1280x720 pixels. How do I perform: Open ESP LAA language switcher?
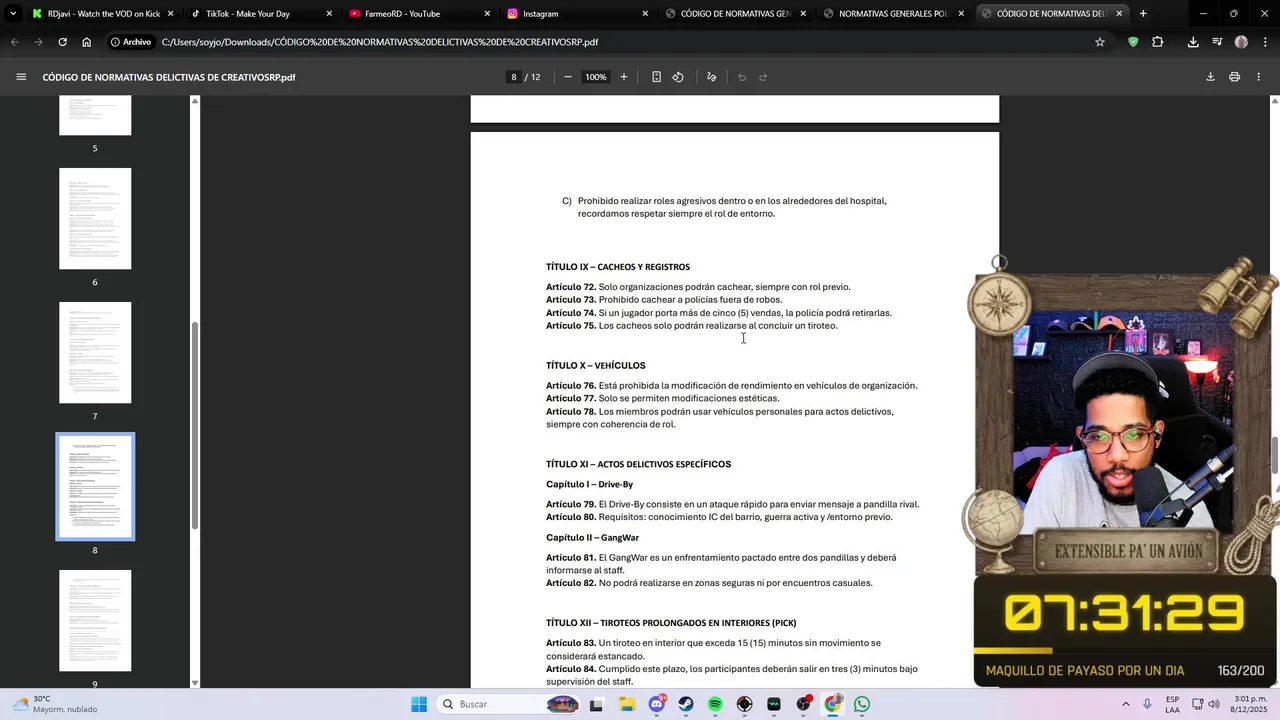1172,704
